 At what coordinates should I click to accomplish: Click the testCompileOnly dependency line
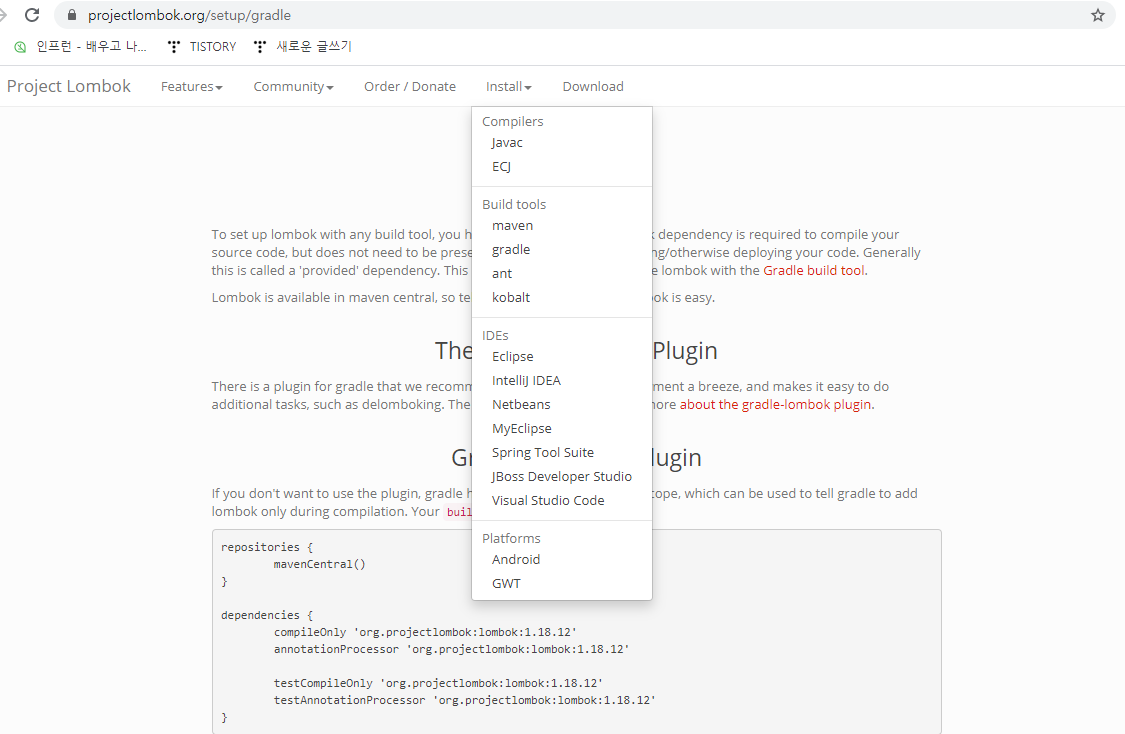pos(438,683)
